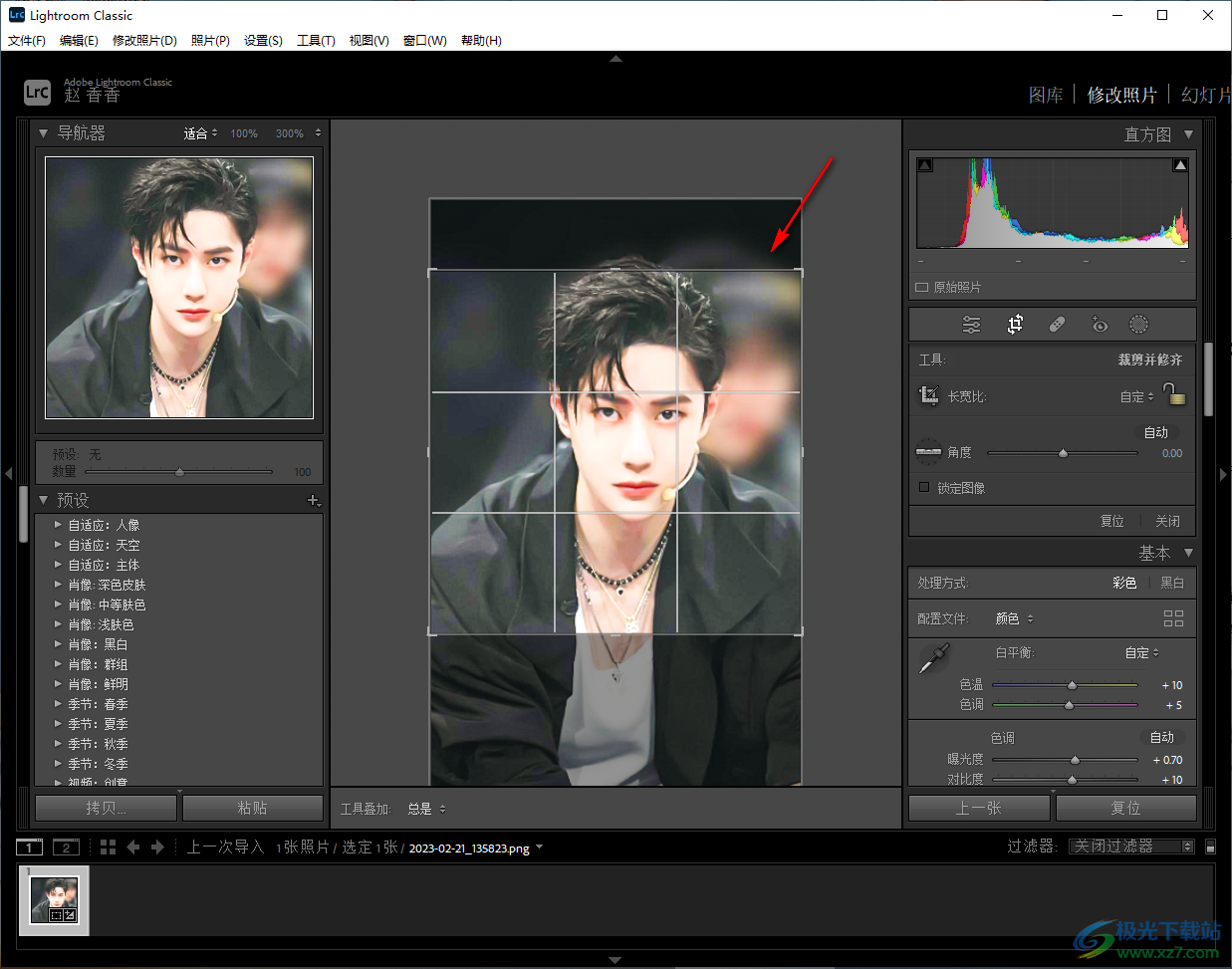Set navigator zoom to 适合
Image resolution: width=1232 pixels, height=969 pixels.
(195, 133)
